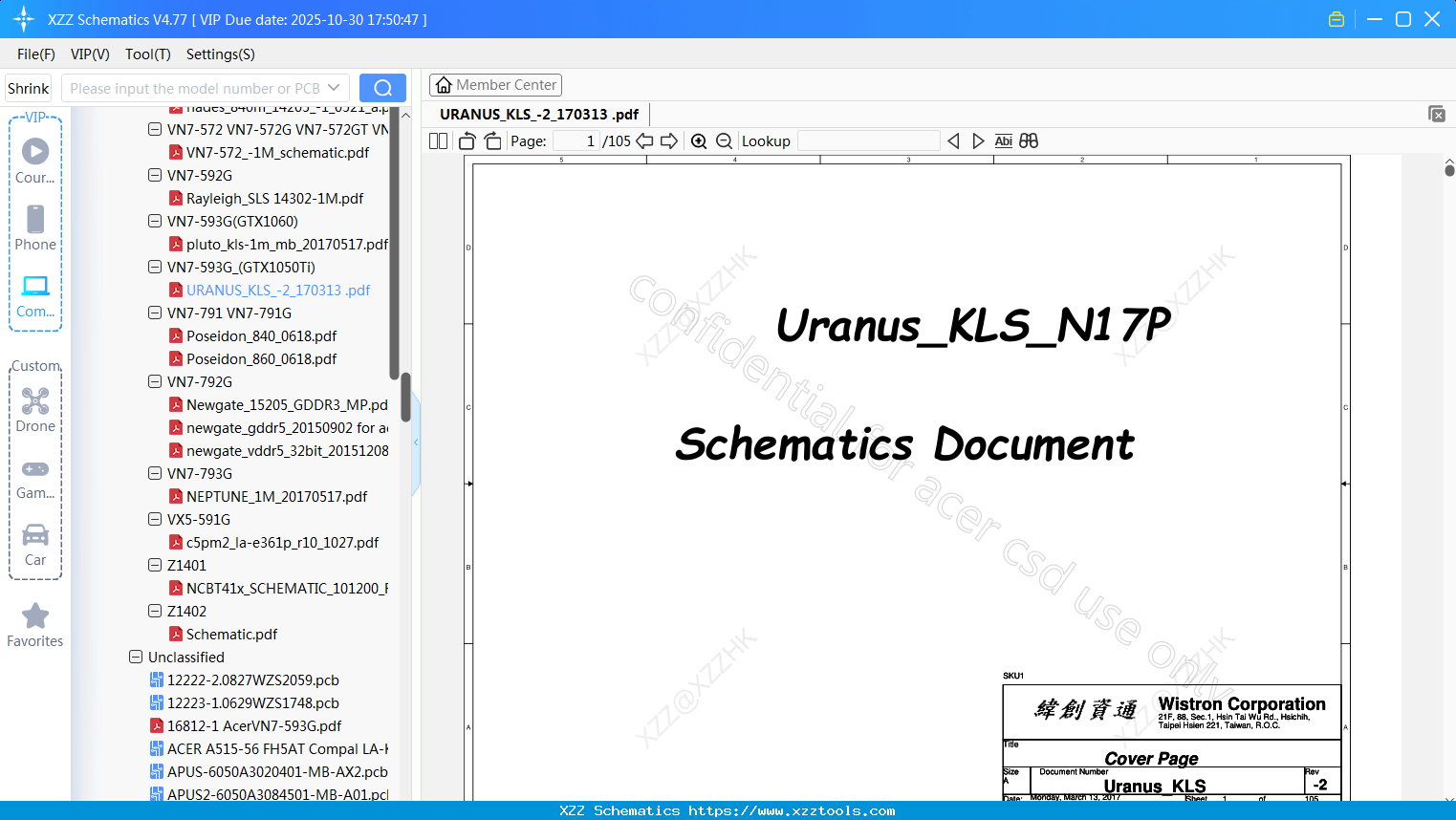Go to the previous page with left arrow

tap(644, 141)
